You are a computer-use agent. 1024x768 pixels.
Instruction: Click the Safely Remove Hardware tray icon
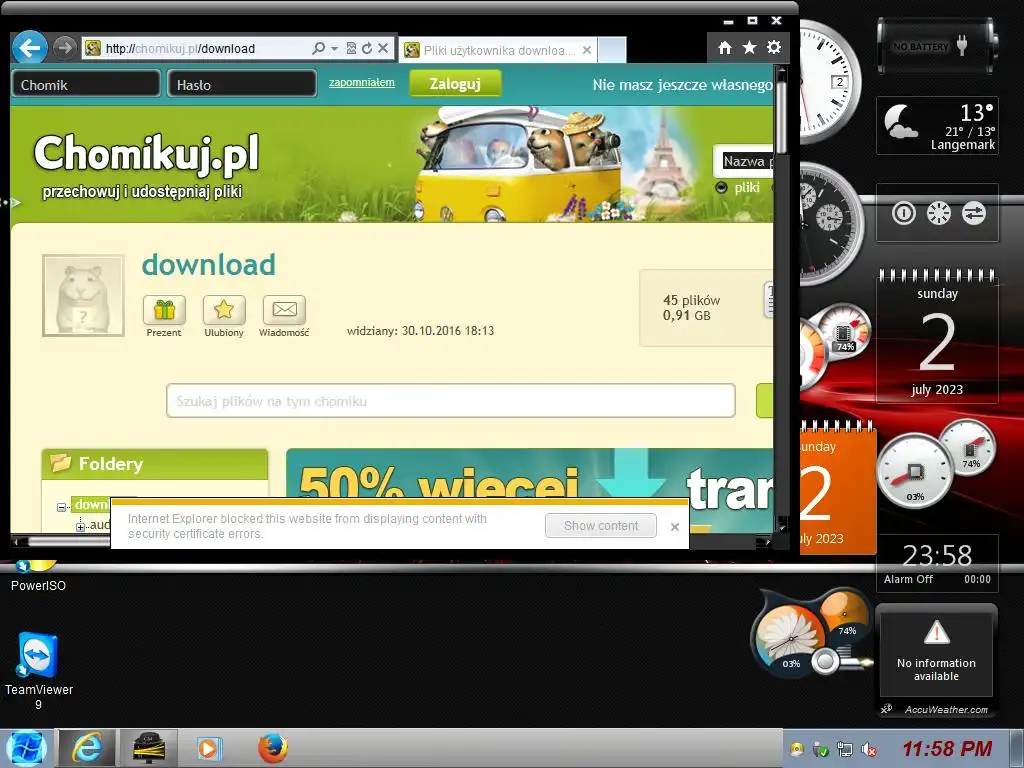[821, 749]
